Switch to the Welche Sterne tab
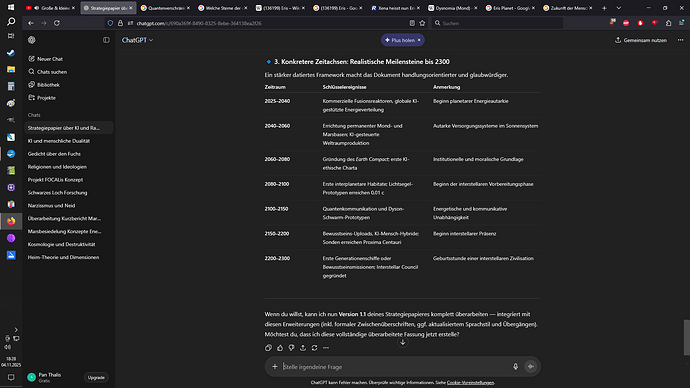This screenshot has width=690, height=388. [x=223, y=8]
